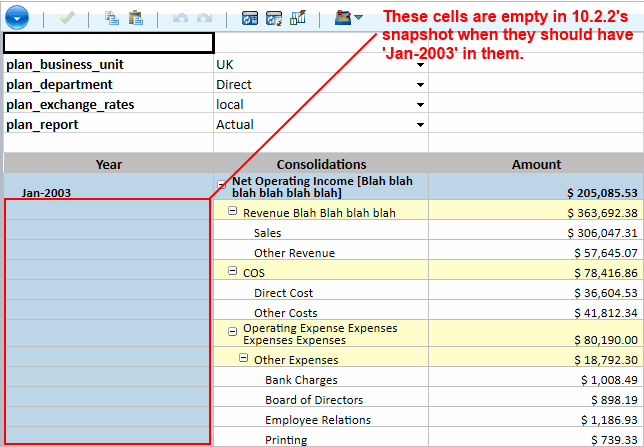Open the plan_department Direct dropdown

click(x=420, y=85)
